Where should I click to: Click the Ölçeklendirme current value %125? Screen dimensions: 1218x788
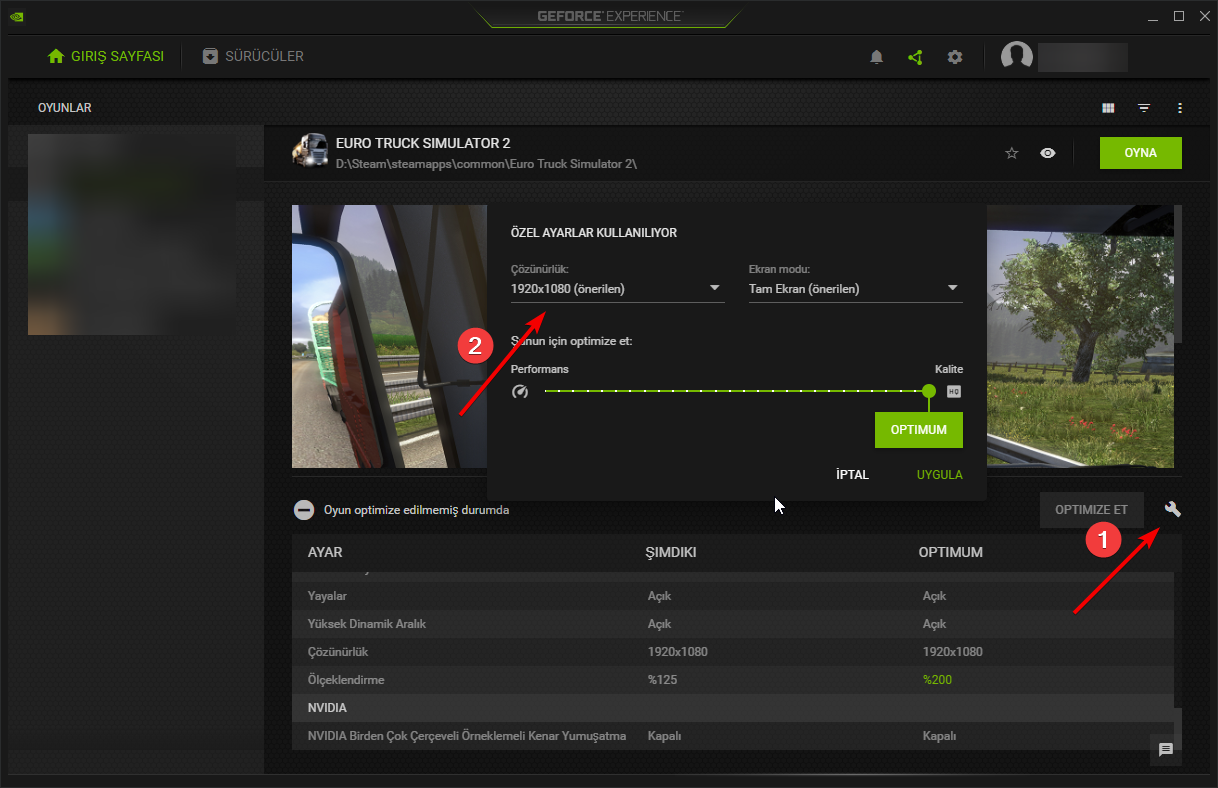(x=663, y=680)
